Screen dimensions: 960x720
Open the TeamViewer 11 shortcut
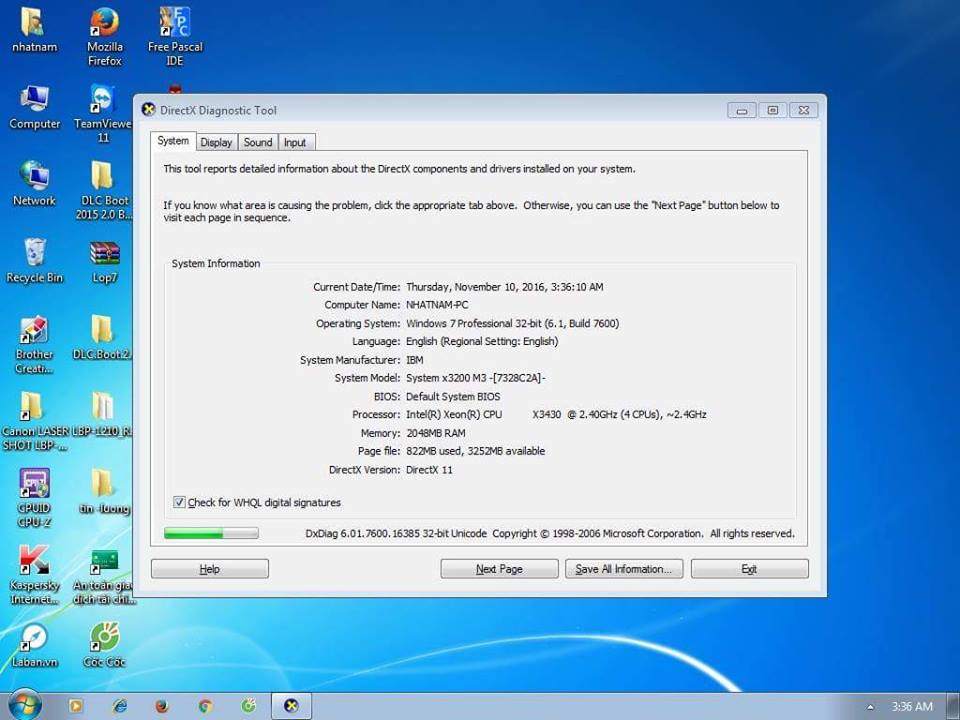(103, 114)
